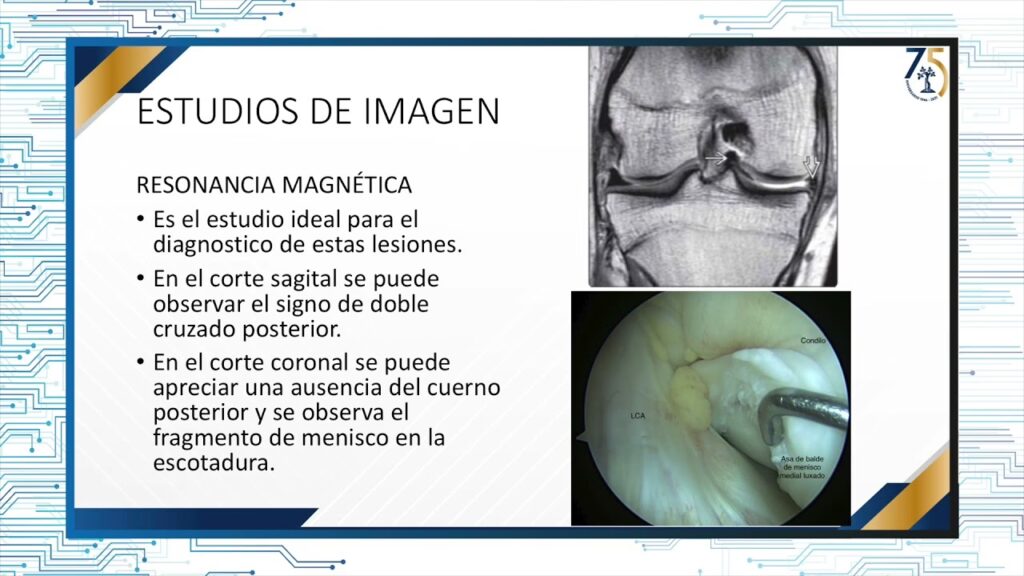Click the yellow fatty tissue in the arthroscopy image

688,395
